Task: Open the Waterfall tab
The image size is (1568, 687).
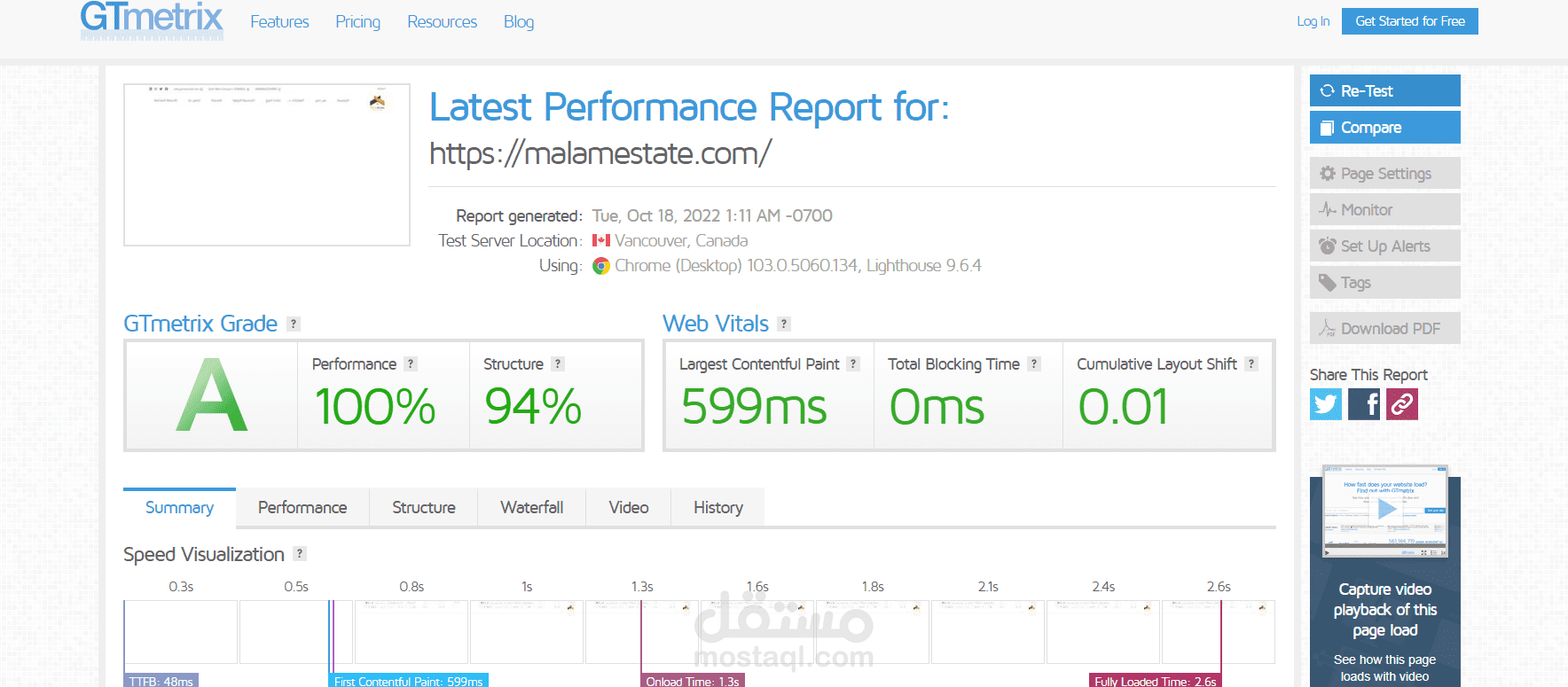Action: pos(532,507)
